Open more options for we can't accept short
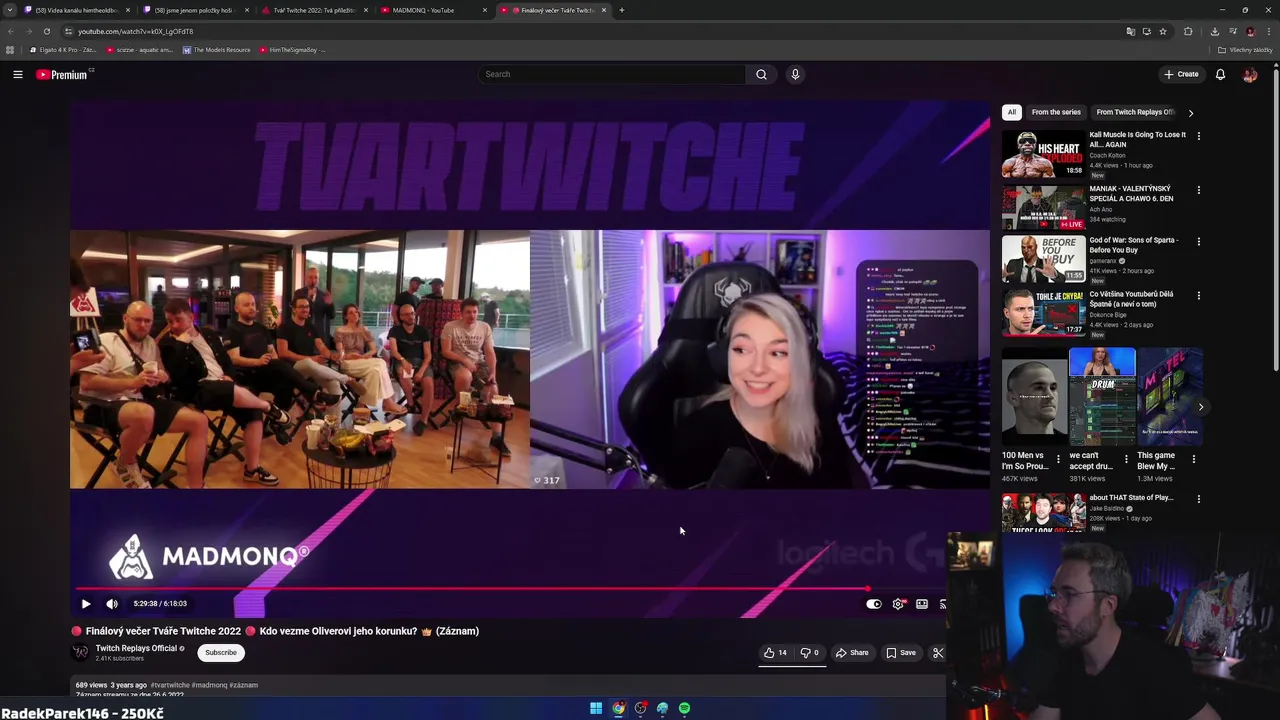This screenshot has height=720, width=1280. [1126, 460]
